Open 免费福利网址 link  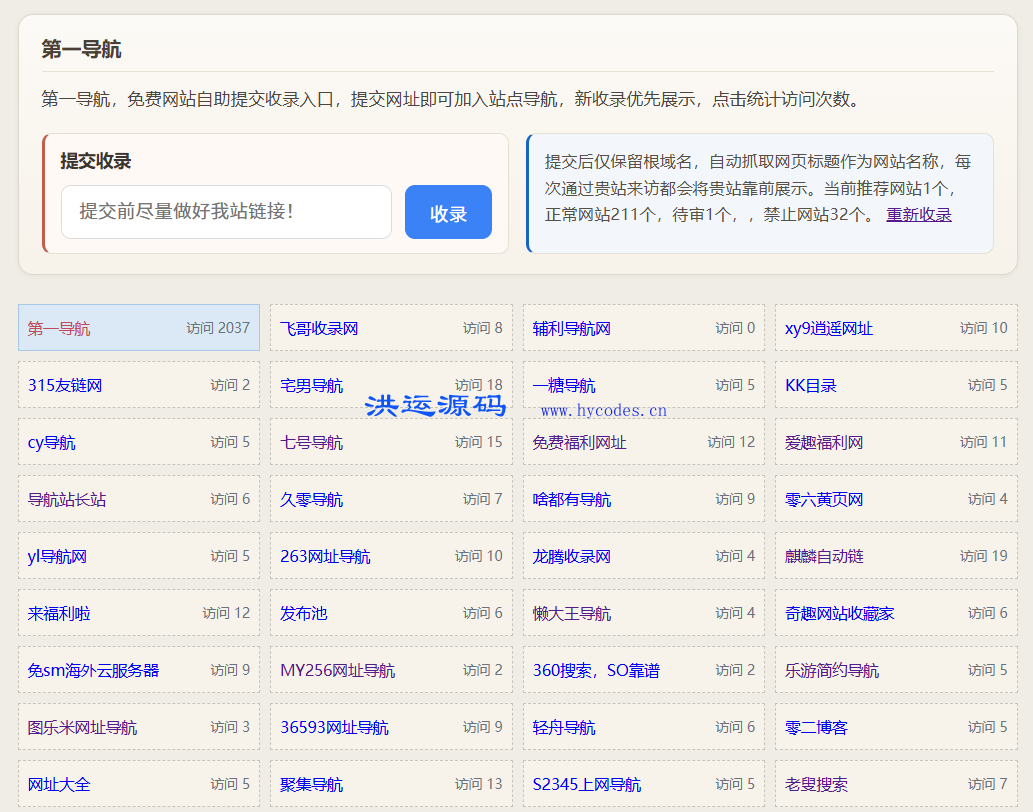[x=579, y=443]
